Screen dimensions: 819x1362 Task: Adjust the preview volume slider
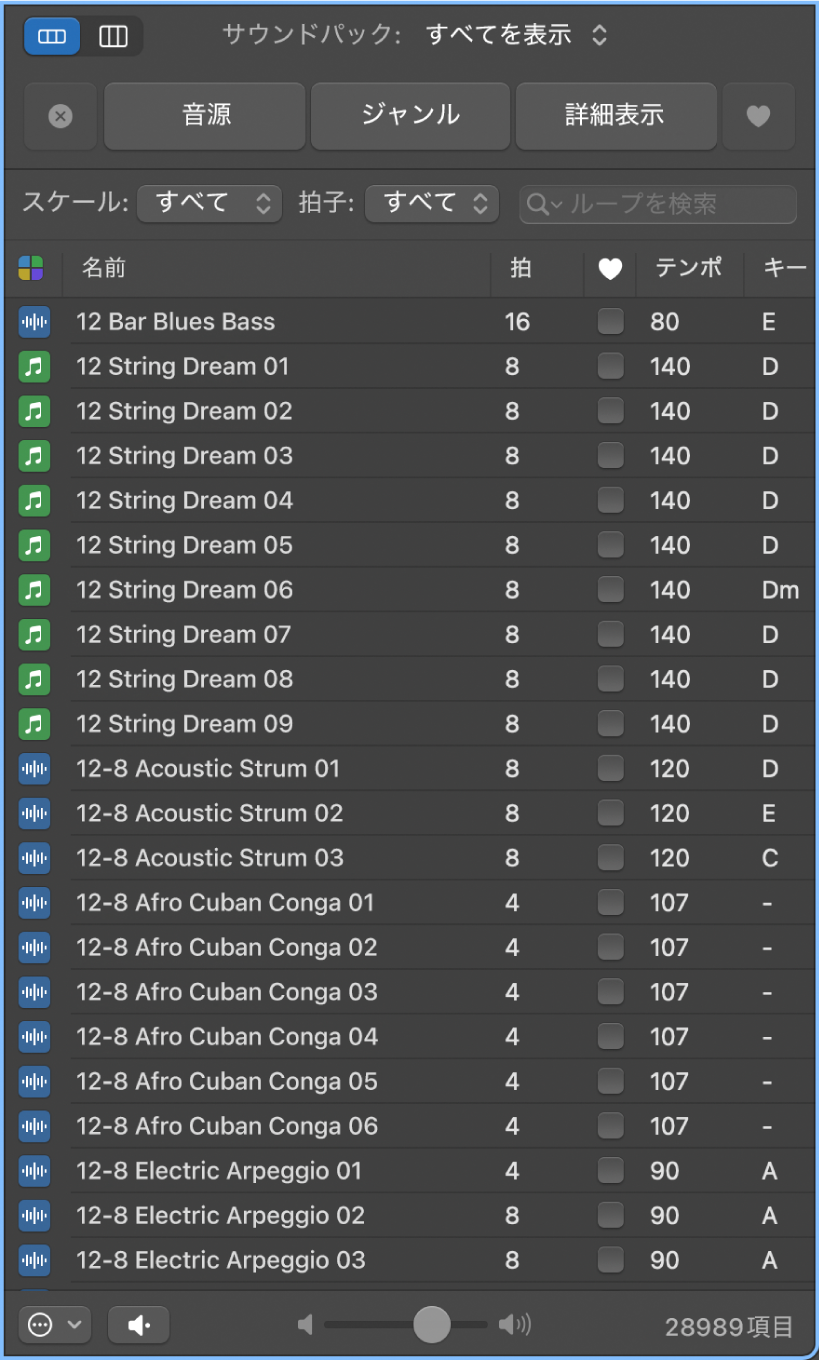[432, 1325]
